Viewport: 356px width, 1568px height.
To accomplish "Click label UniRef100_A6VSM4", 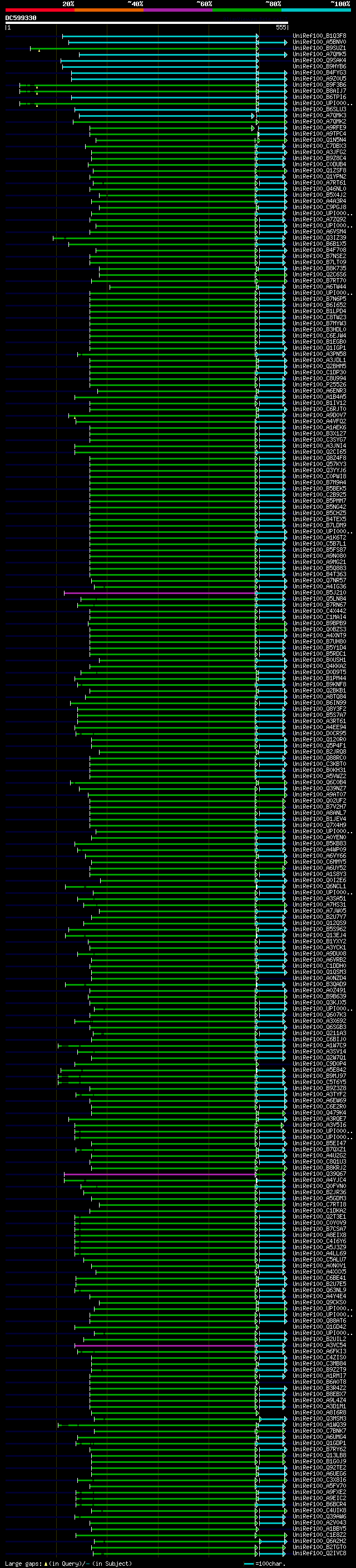I will click(x=319, y=232).
